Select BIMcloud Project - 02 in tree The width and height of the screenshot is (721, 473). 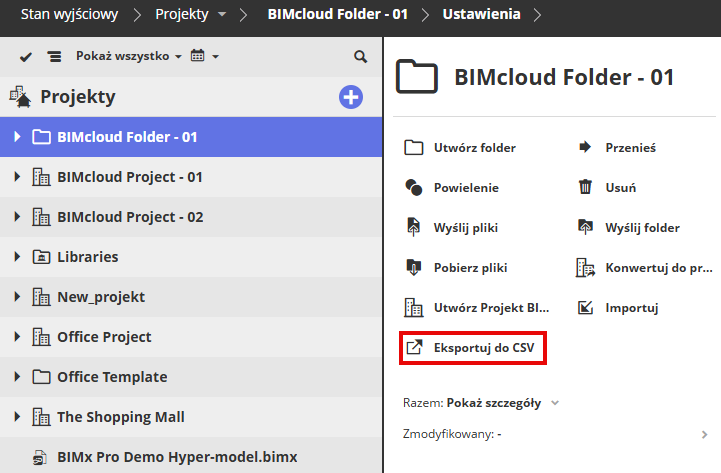pyautogui.click(x=191, y=217)
